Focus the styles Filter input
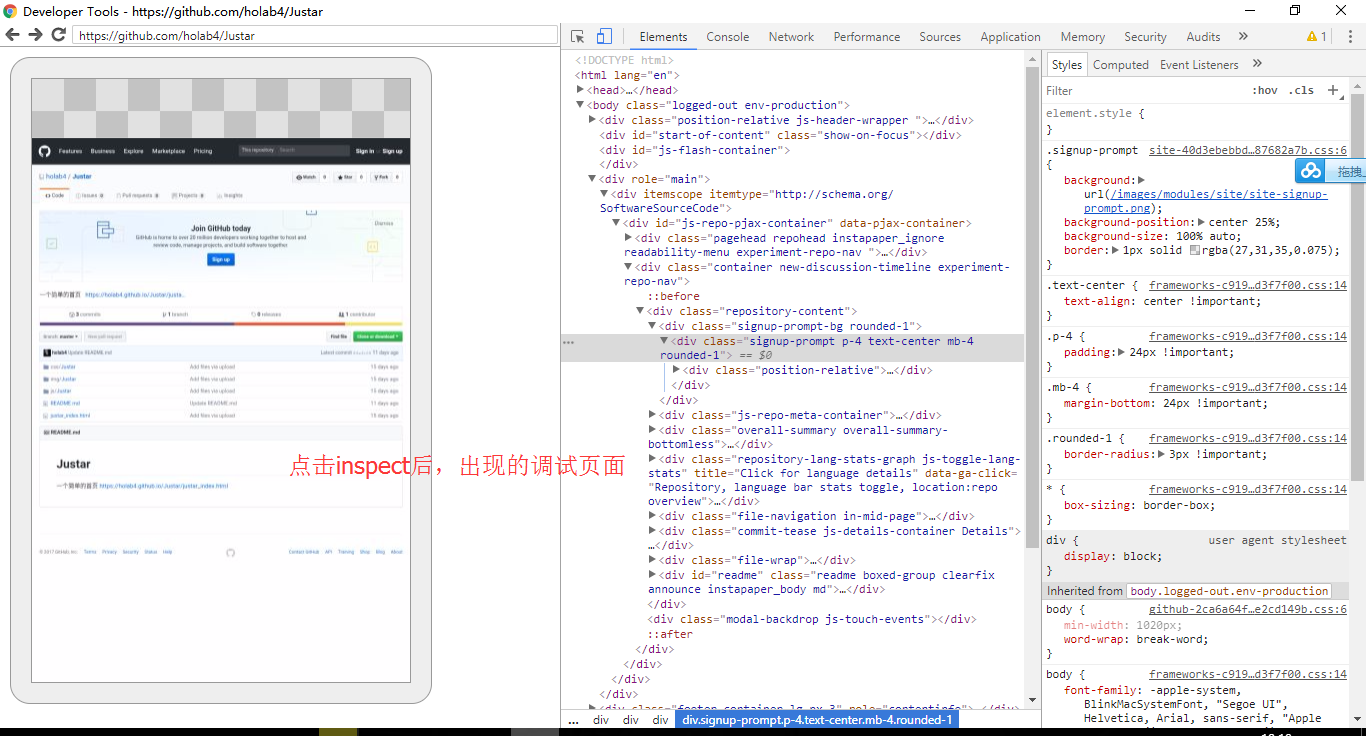The height and width of the screenshot is (736, 1366). click(x=1143, y=90)
